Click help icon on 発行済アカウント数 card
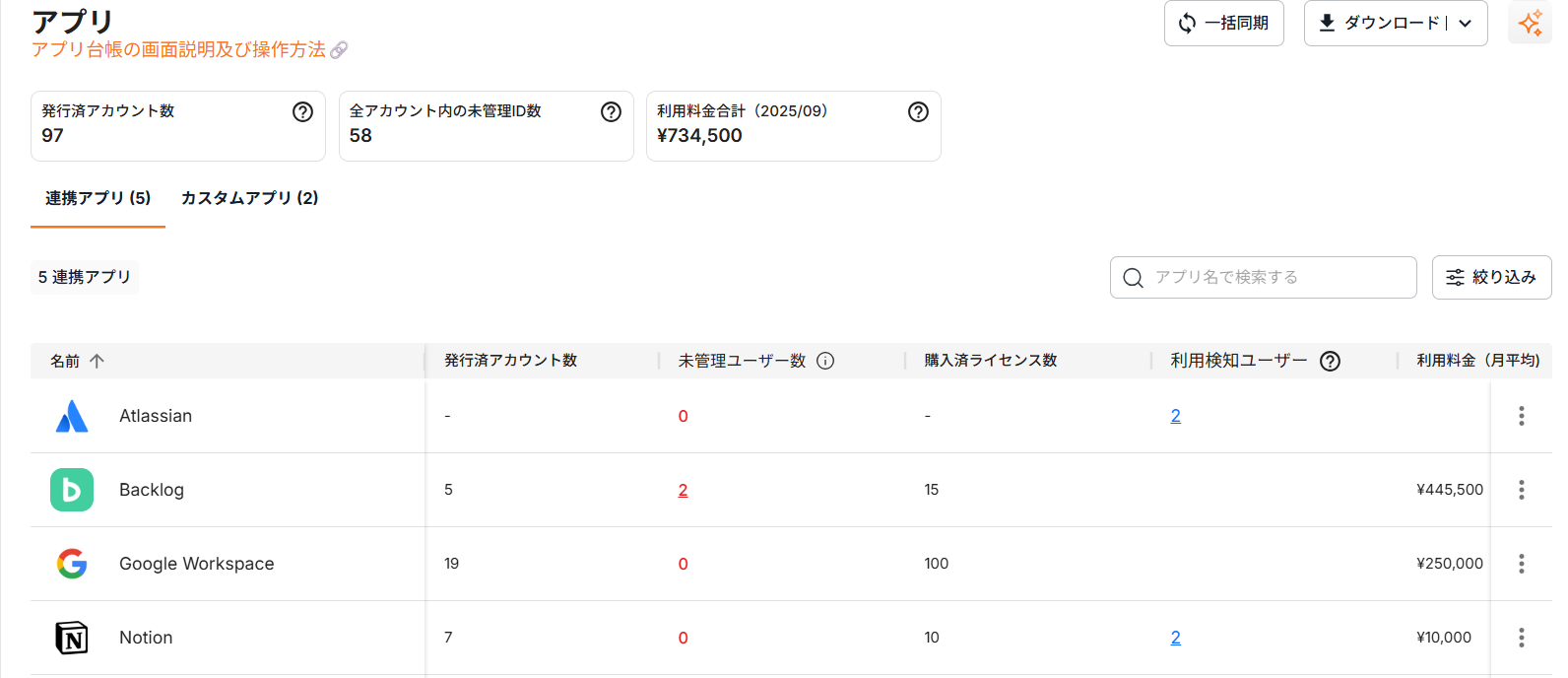The image size is (1568, 678). point(302,112)
